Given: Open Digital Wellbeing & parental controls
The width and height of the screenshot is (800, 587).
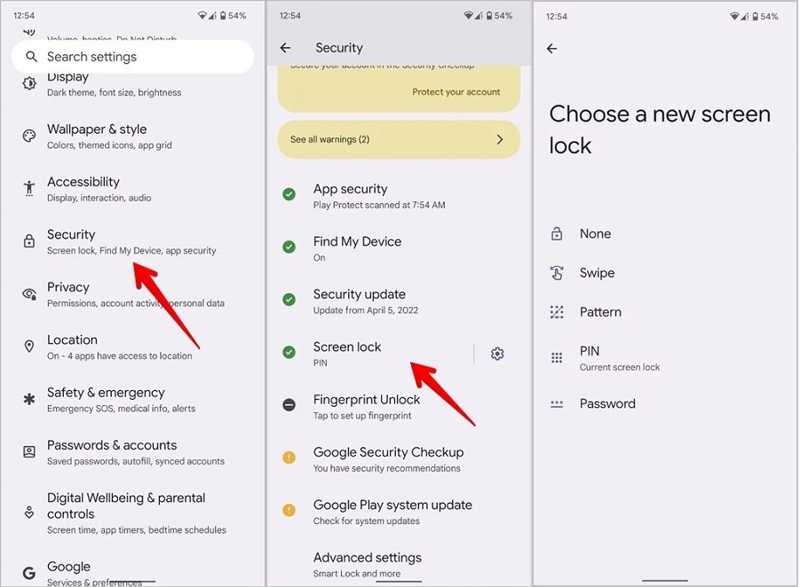Looking at the screenshot, I should coord(133,513).
